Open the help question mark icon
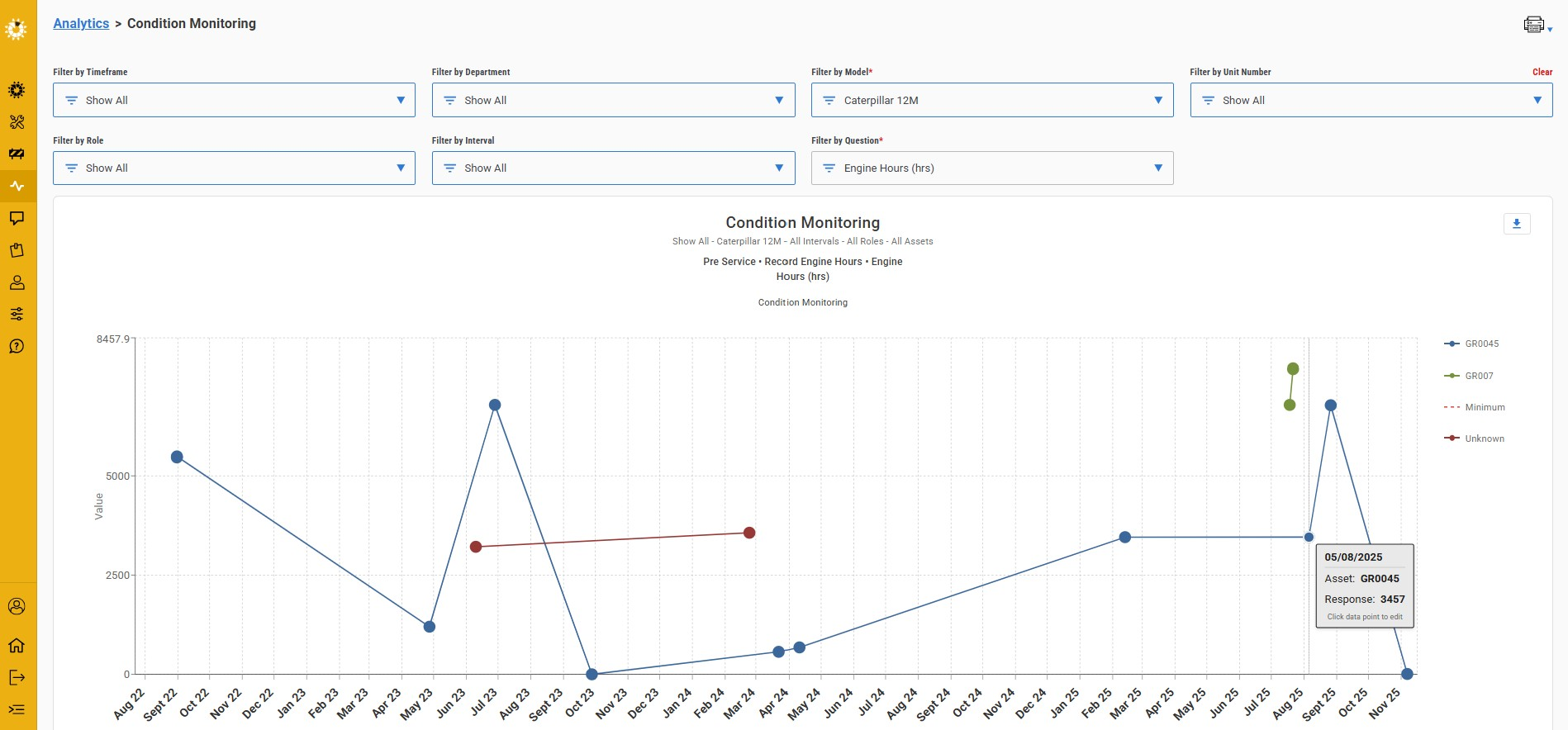This screenshot has height=730, width=1568. click(x=17, y=346)
